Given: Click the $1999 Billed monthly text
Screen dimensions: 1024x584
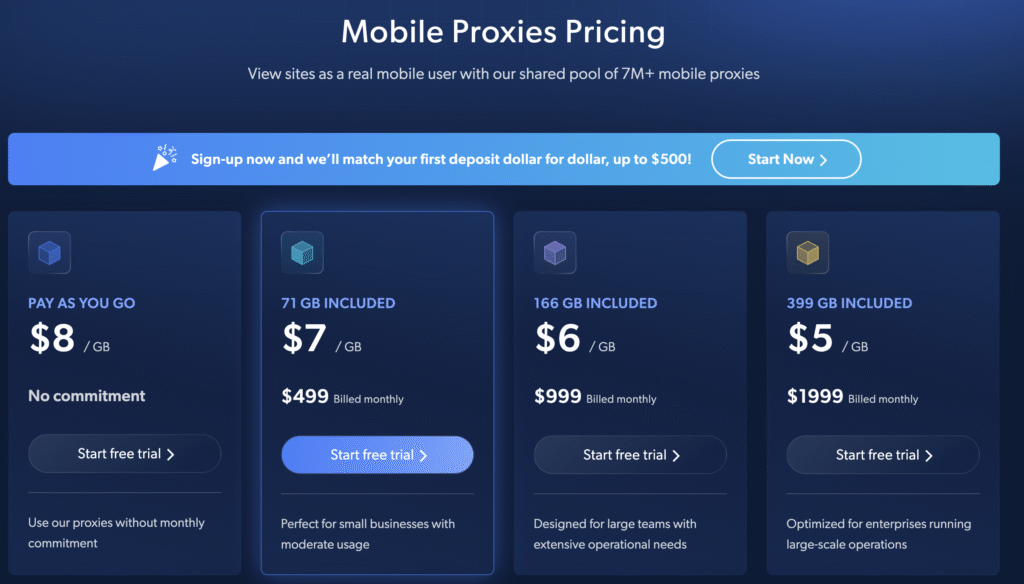Looking at the screenshot, I should pyautogui.click(x=853, y=397).
